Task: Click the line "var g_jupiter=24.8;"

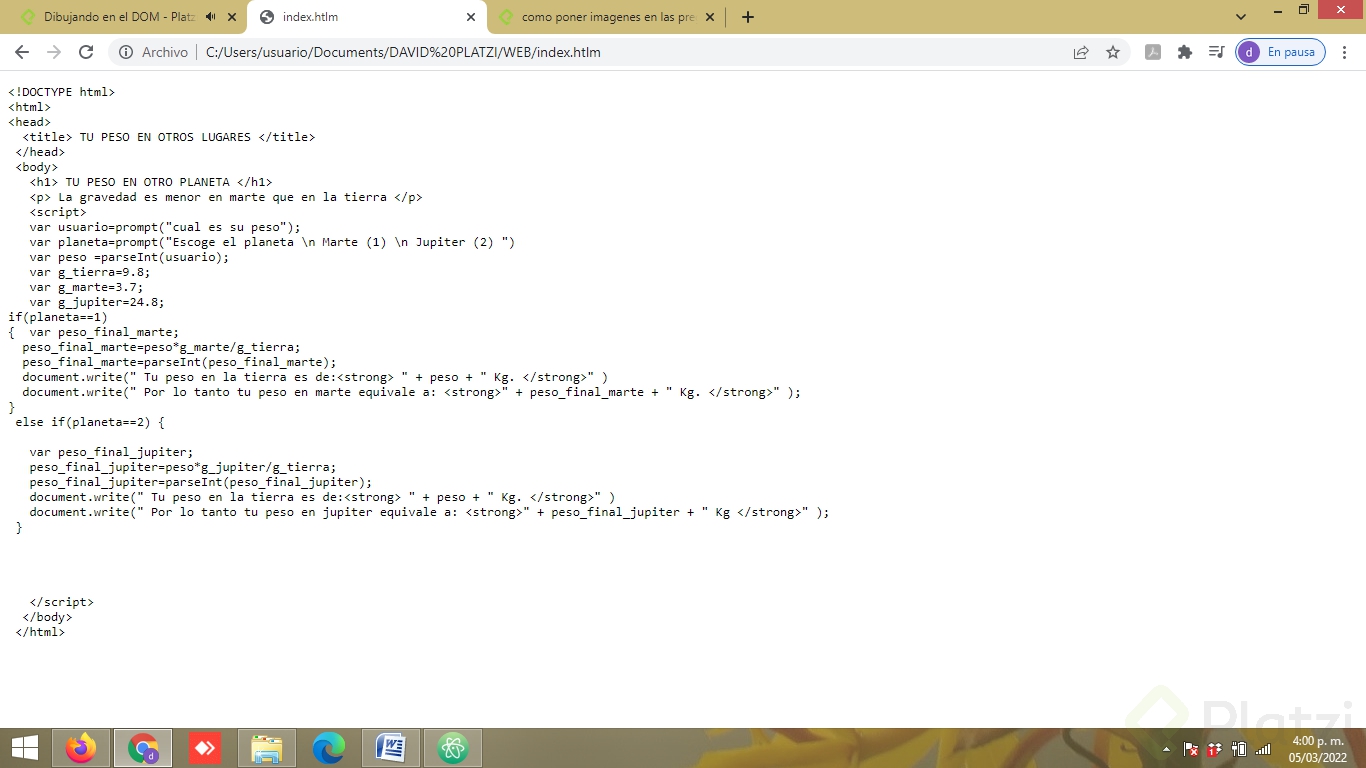Action: (x=97, y=302)
